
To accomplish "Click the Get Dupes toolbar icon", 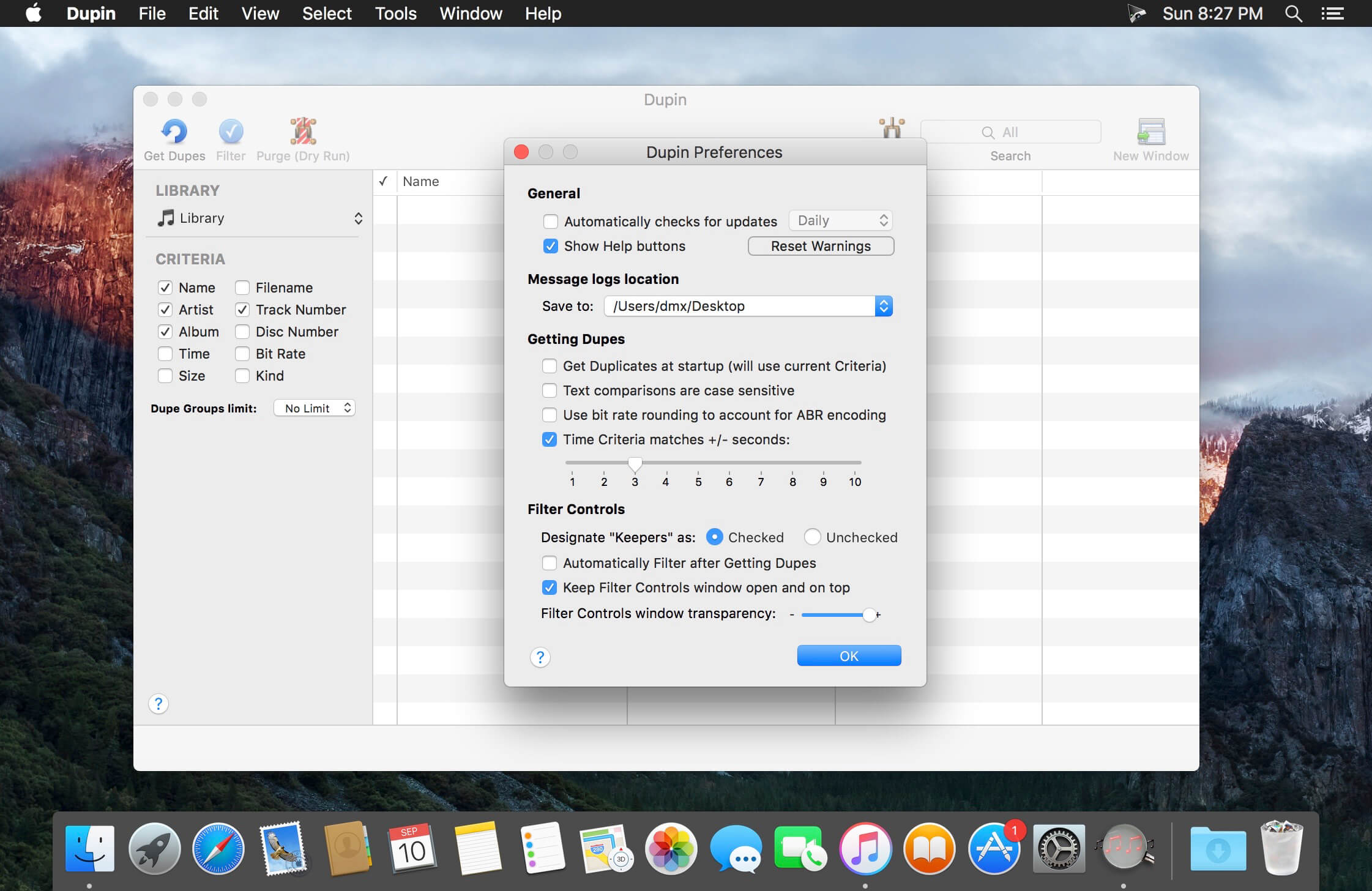I will click(x=174, y=131).
